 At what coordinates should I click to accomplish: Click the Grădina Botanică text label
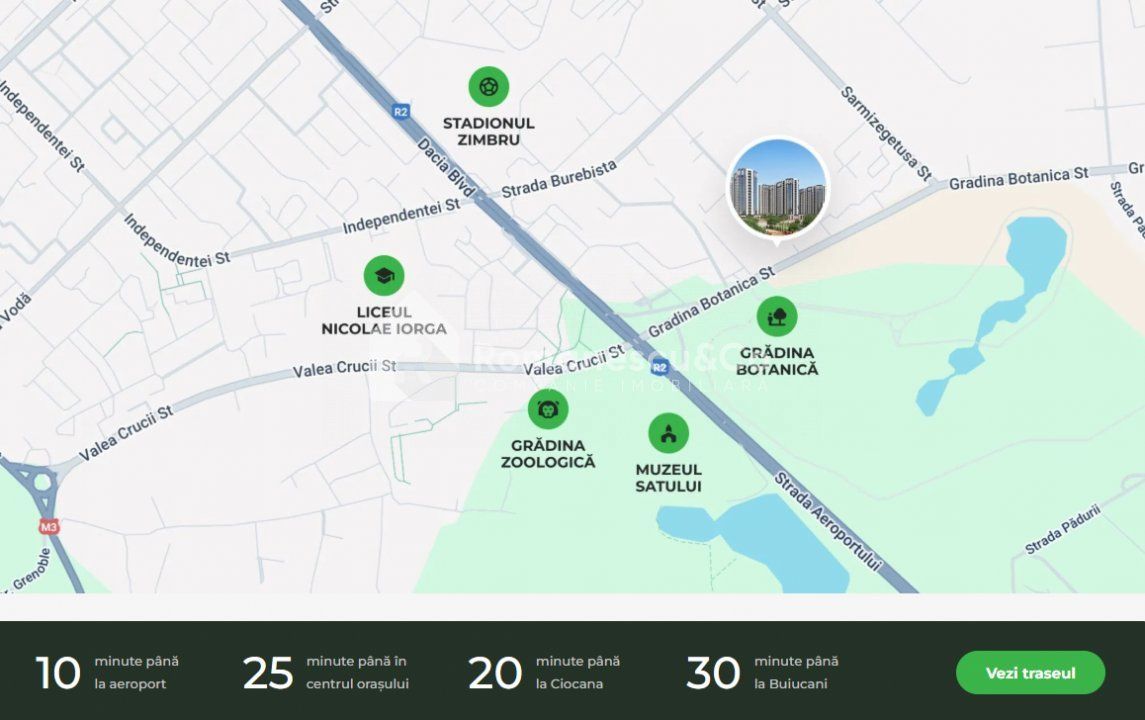coord(777,361)
